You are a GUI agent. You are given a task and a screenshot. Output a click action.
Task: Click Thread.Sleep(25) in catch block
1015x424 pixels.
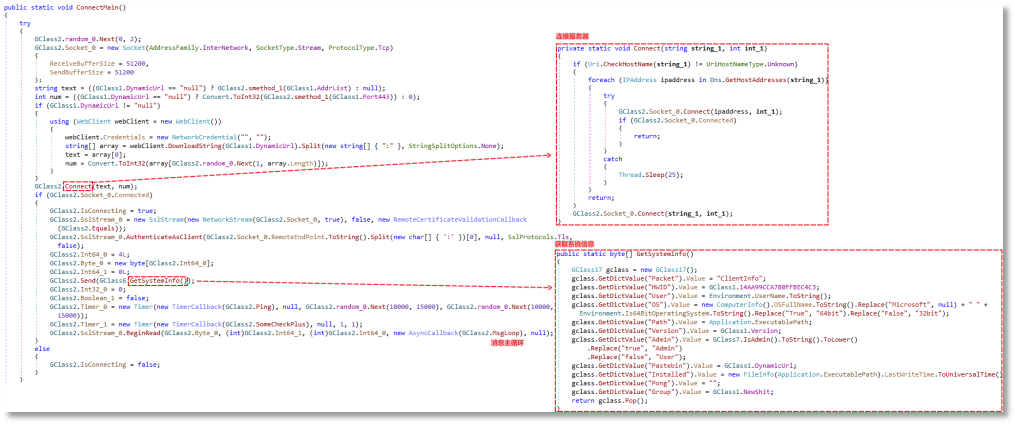[643, 173]
